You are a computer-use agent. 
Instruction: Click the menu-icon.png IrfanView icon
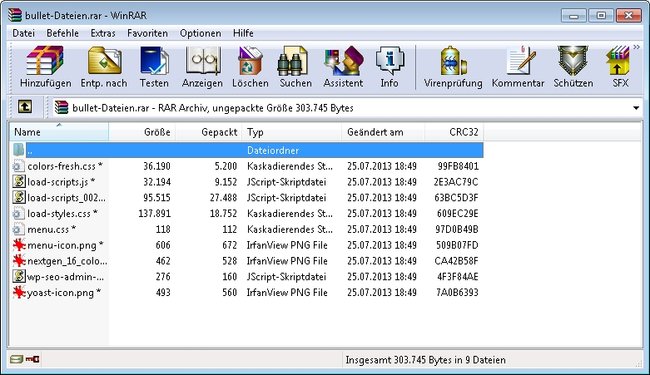[x=19, y=245]
